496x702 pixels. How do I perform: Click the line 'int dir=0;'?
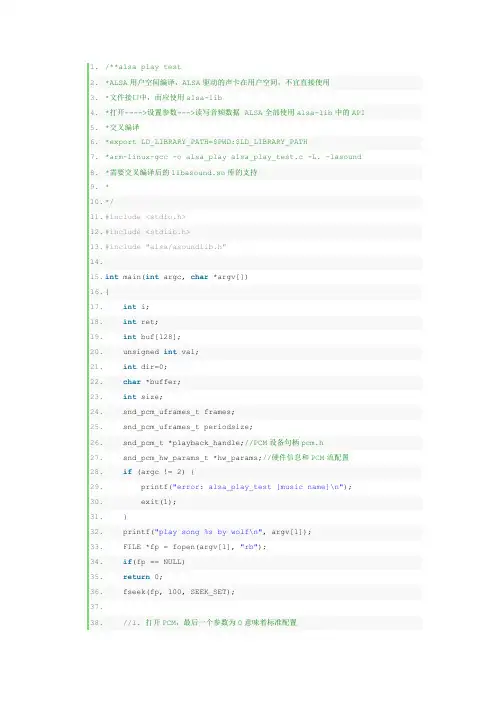(145, 367)
